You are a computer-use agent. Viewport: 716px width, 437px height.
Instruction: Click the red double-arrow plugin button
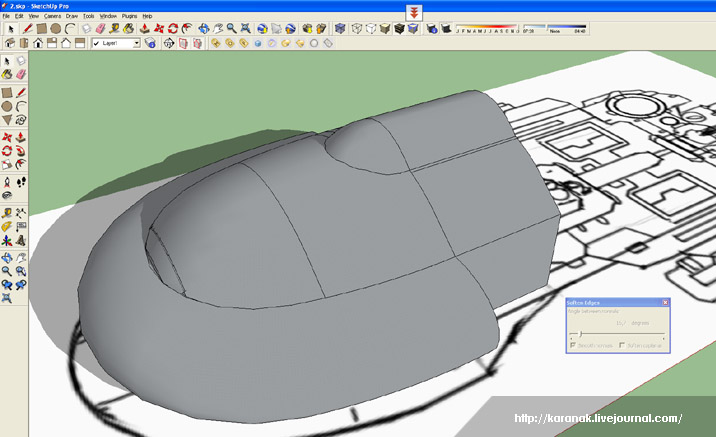click(x=415, y=13)
